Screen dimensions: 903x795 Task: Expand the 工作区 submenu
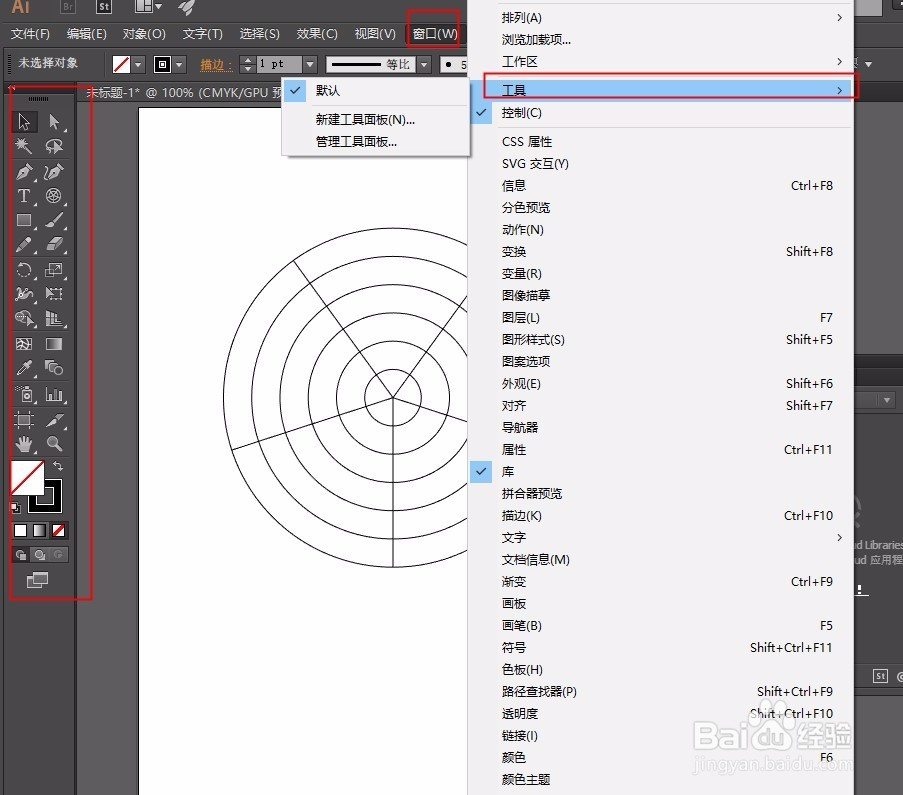click(x=661, y=62)
